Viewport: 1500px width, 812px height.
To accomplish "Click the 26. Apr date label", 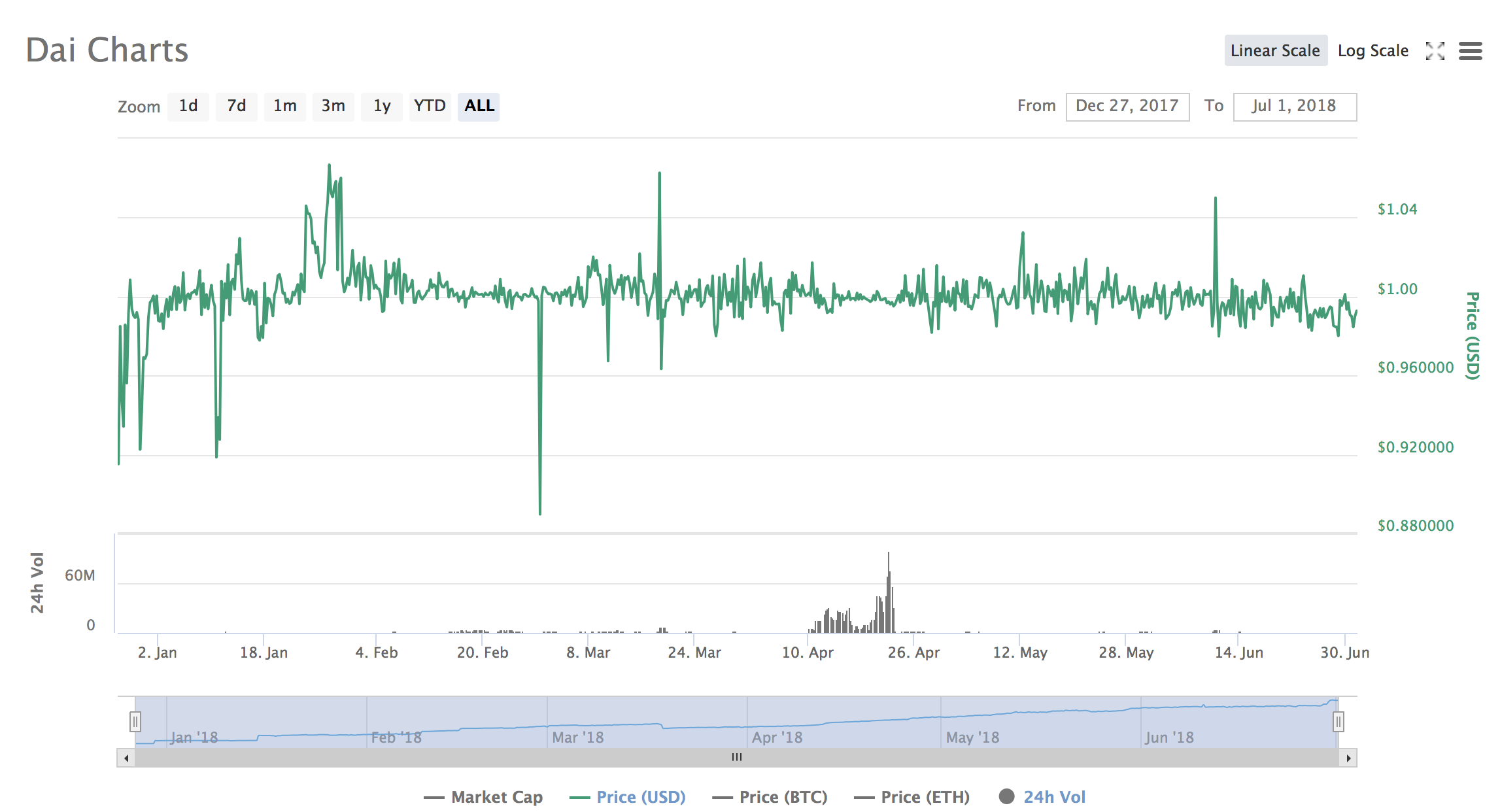I will pyautogui.click(x=913, y=652).
